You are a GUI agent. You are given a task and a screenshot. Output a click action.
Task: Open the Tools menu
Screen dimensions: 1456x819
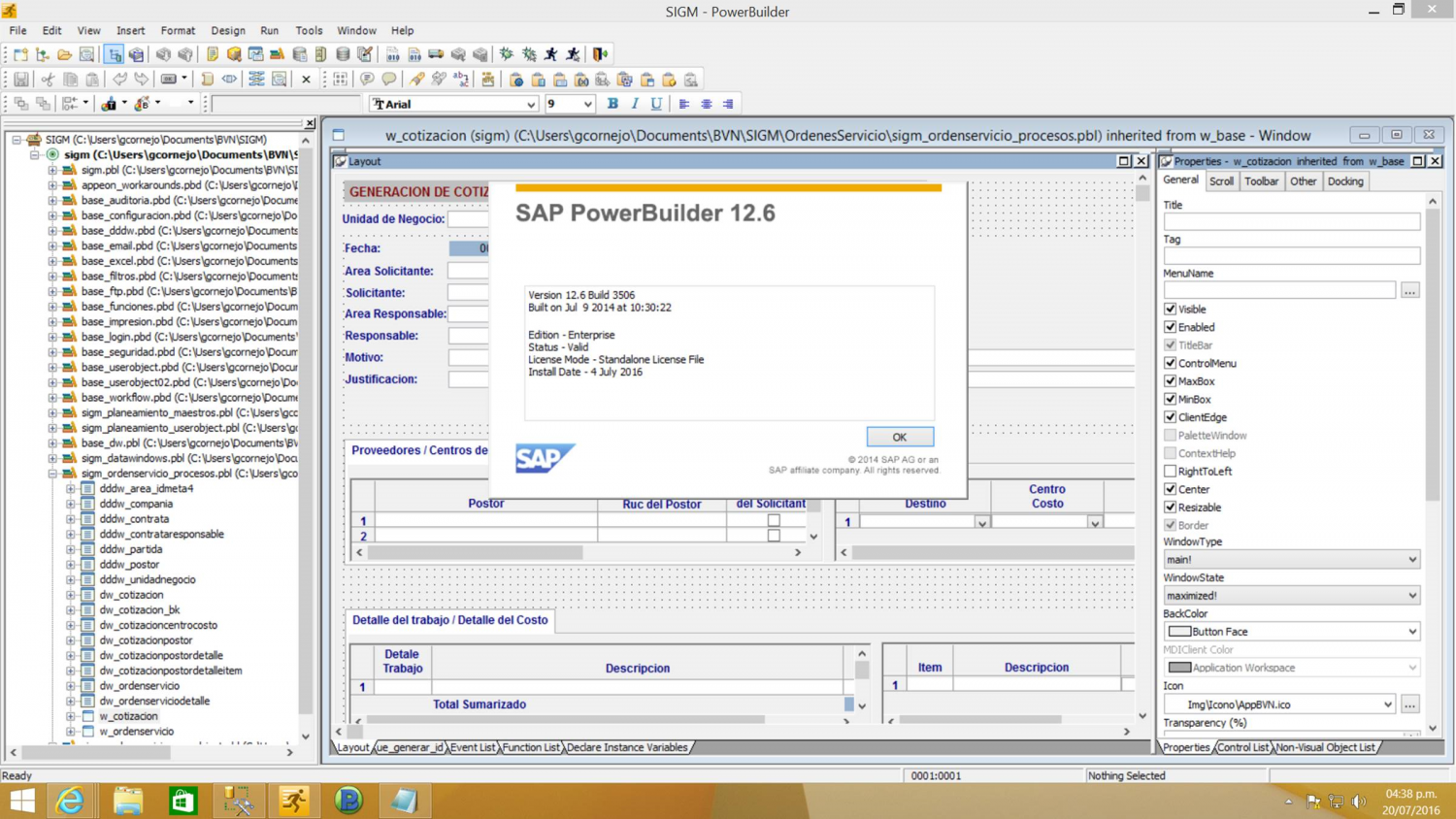(x=309, y=31)
